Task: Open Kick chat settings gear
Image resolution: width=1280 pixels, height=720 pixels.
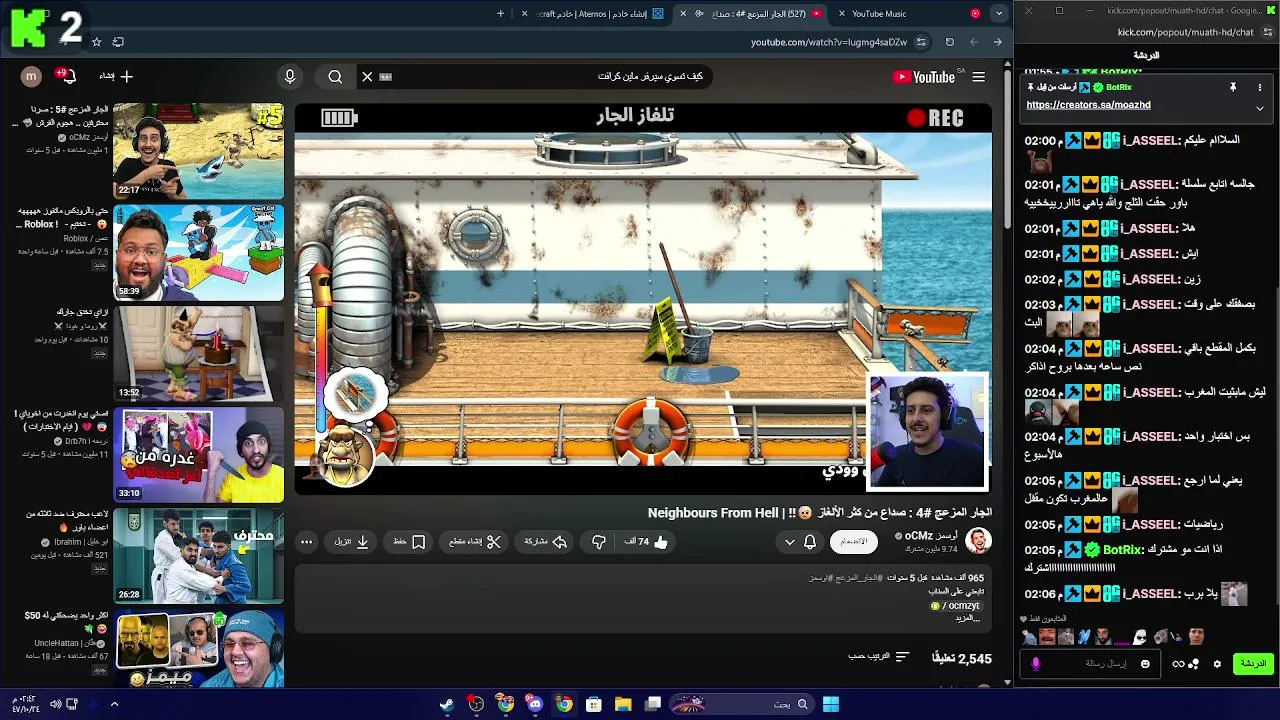Action: (1217, 664)
